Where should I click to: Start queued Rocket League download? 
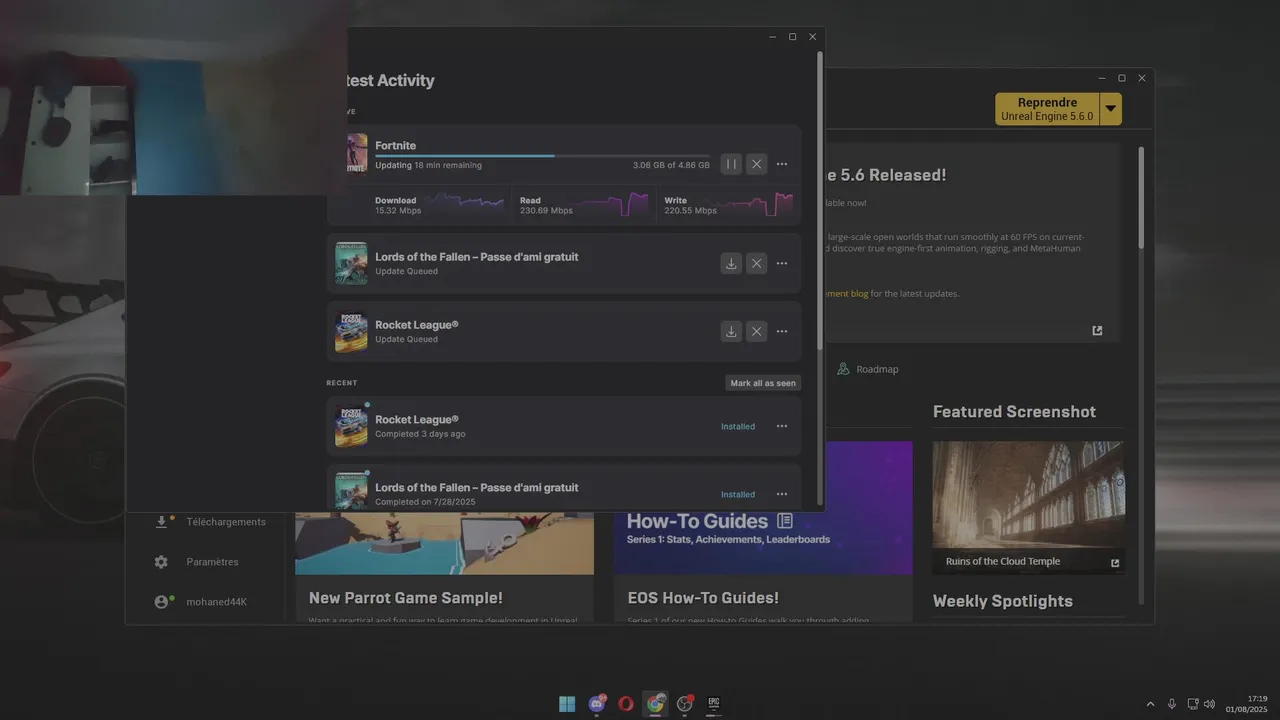tap(731, 331)
